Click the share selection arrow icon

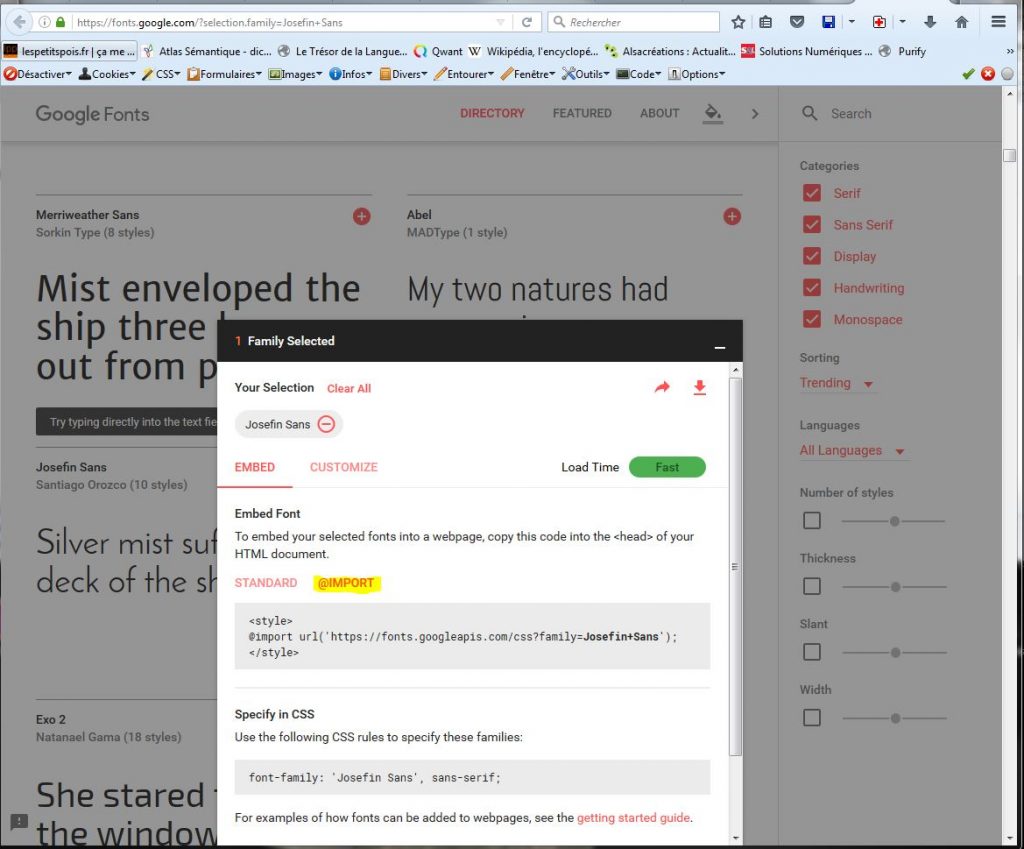662,387
